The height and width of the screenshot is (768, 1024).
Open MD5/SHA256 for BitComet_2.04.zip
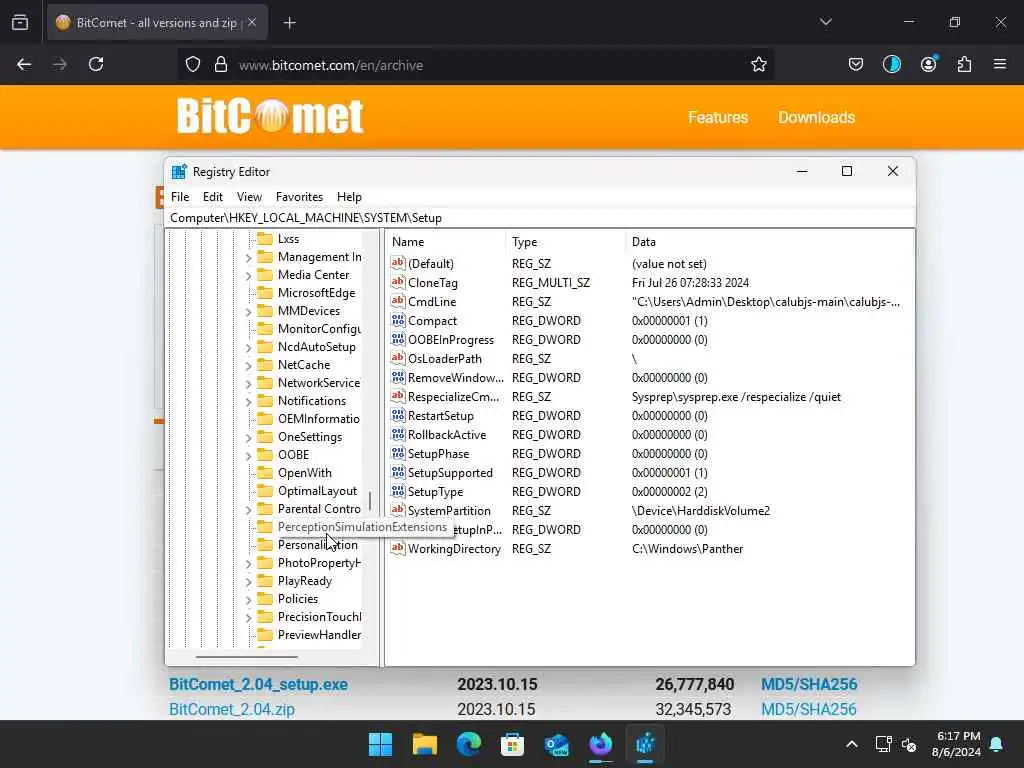point(808,709)
